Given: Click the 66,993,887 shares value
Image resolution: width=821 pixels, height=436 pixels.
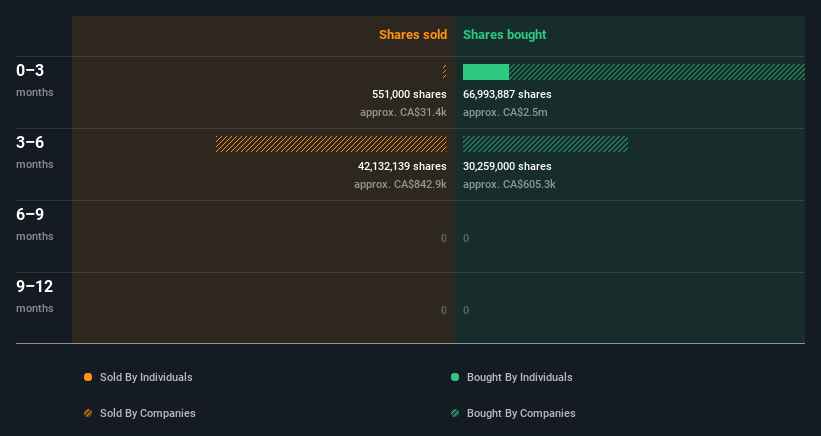Looking at the screenshot, I should pyautogui.click(x=507, y=94).
